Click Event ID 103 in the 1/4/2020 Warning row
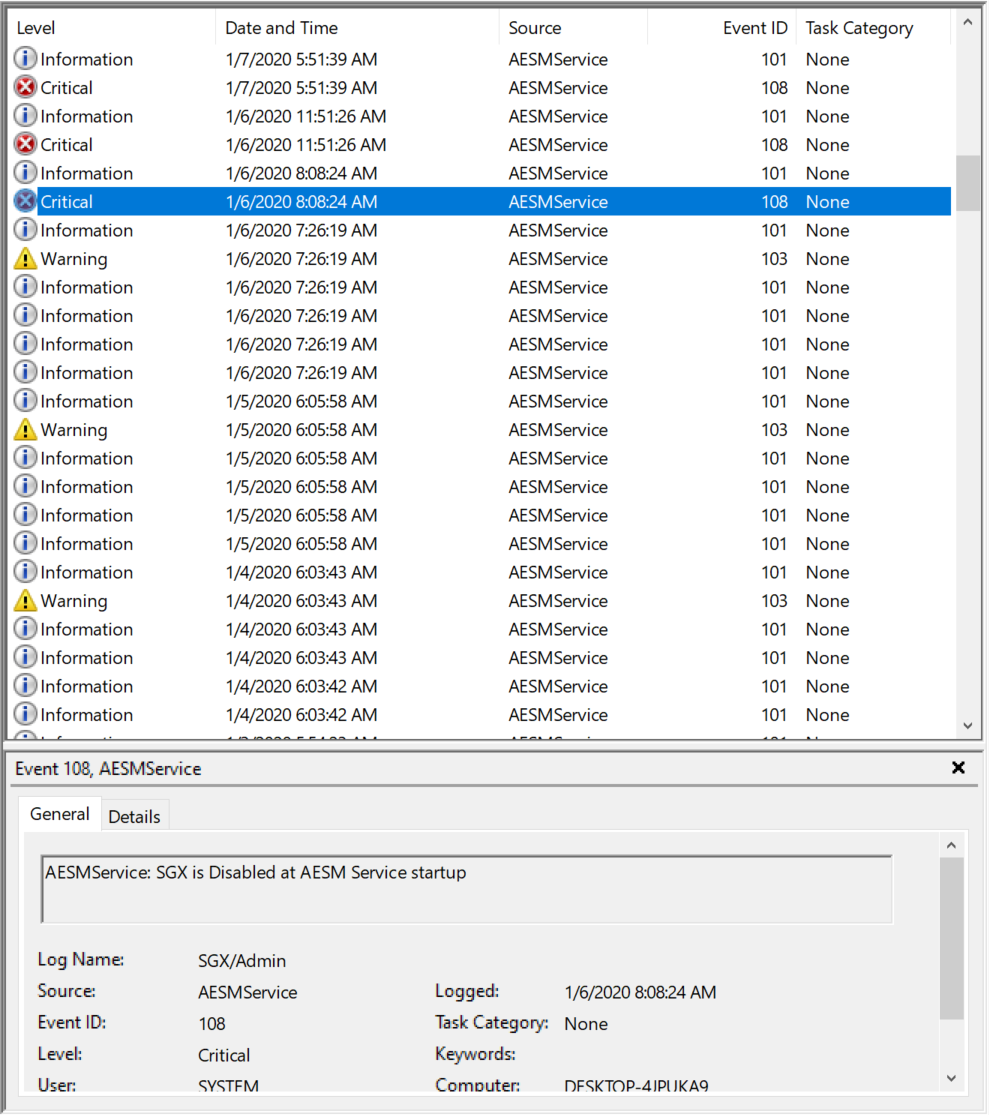The image size is (989, 1115). 774,601
